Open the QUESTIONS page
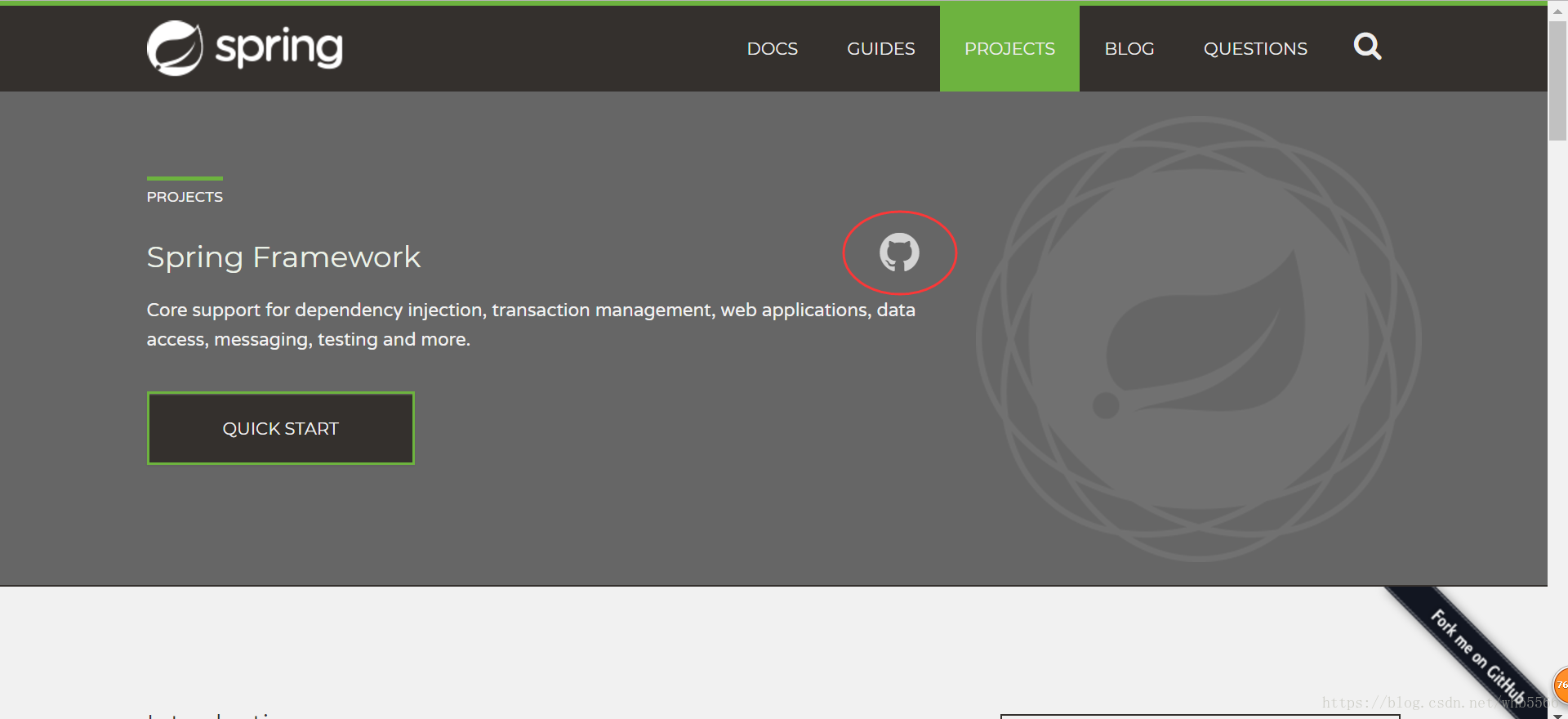 tap(1255, 49)
